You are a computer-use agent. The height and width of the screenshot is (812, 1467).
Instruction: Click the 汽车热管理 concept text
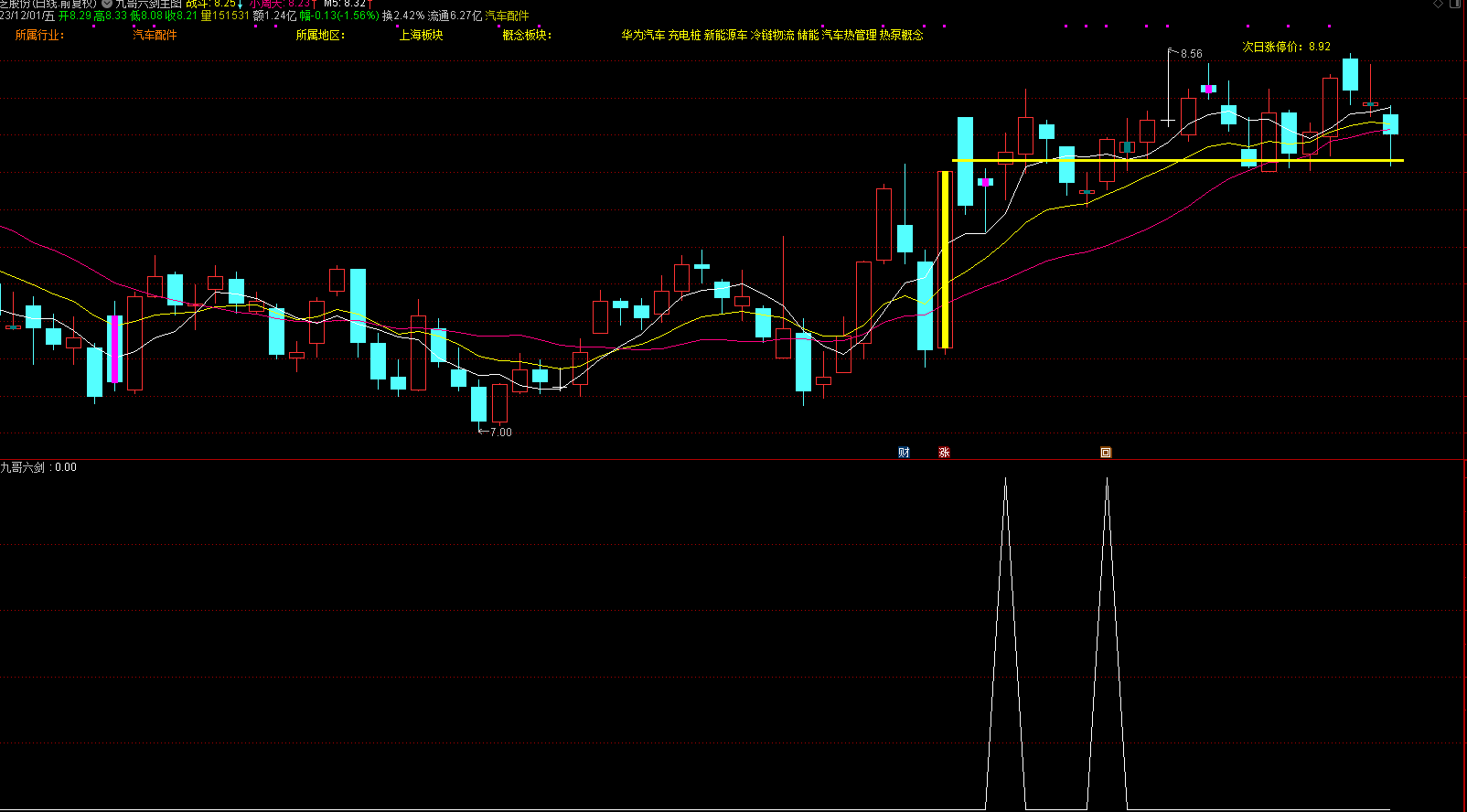pos(849,35)
